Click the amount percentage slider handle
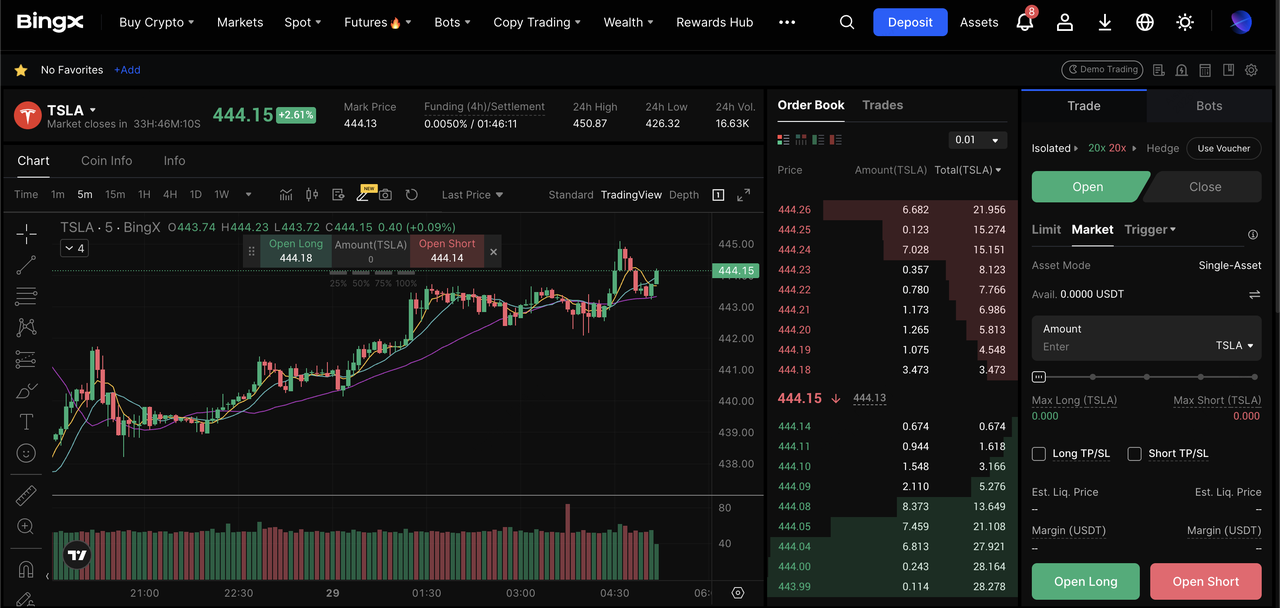1280x608 pixels. click(1039, 377)
